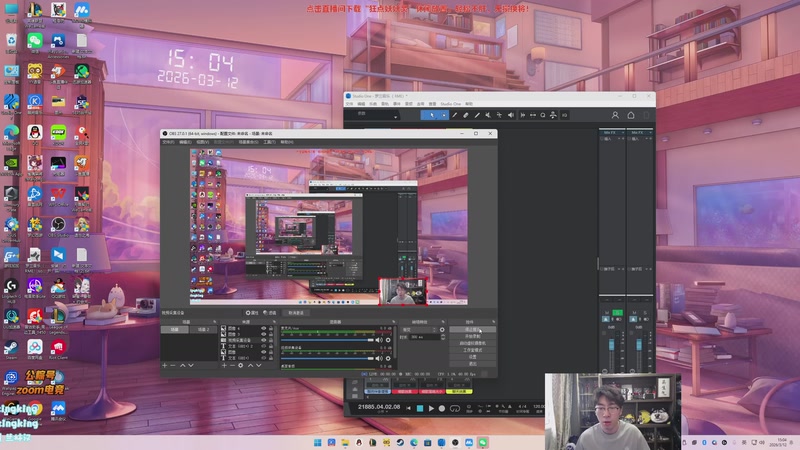This screenshot has width=800, height=450.
Task: Select the Range tool in Studio One
Action: [x=444, y=115]
